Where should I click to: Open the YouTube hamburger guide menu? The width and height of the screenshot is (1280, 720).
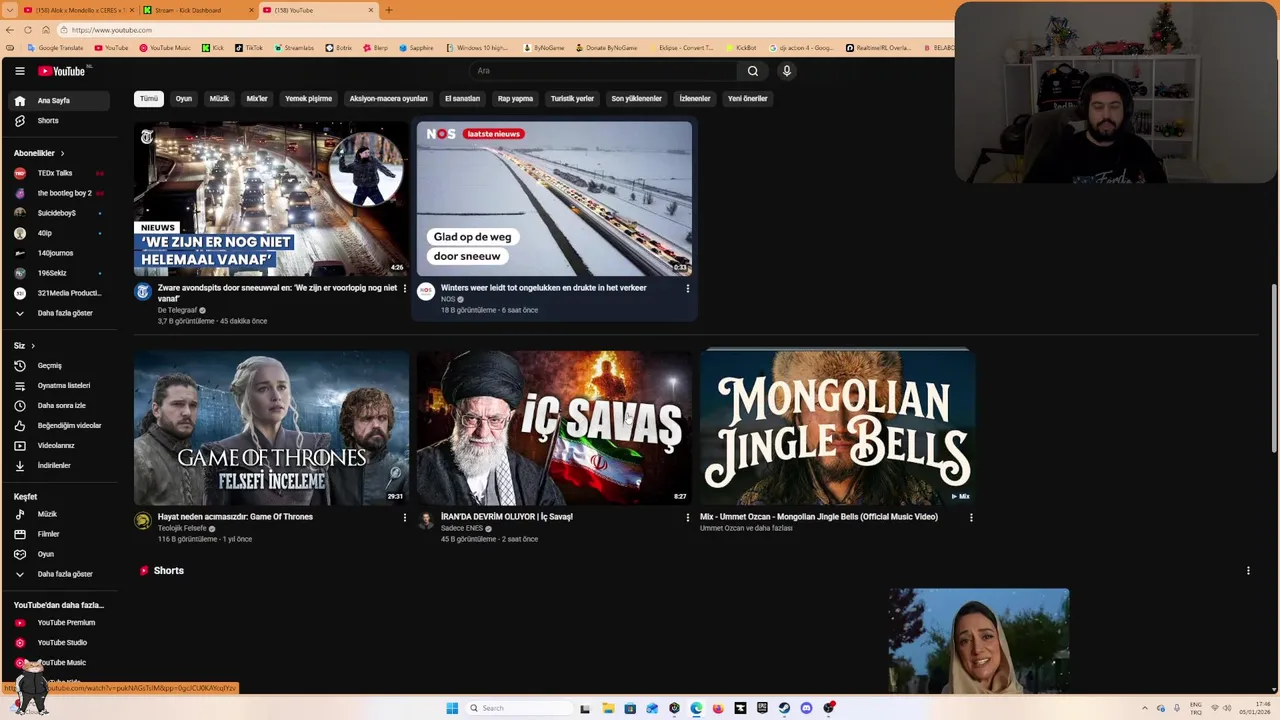pyautogui.click(x=19, y=71)
